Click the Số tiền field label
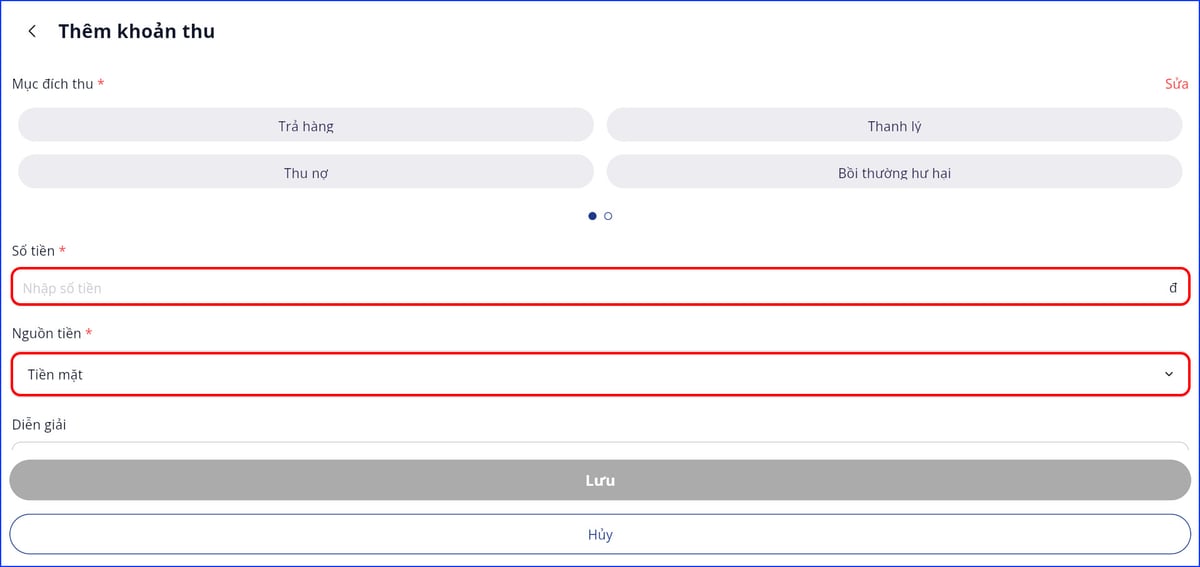The width and height of the screenshot is (1200, 567). [x=34, y=251]
